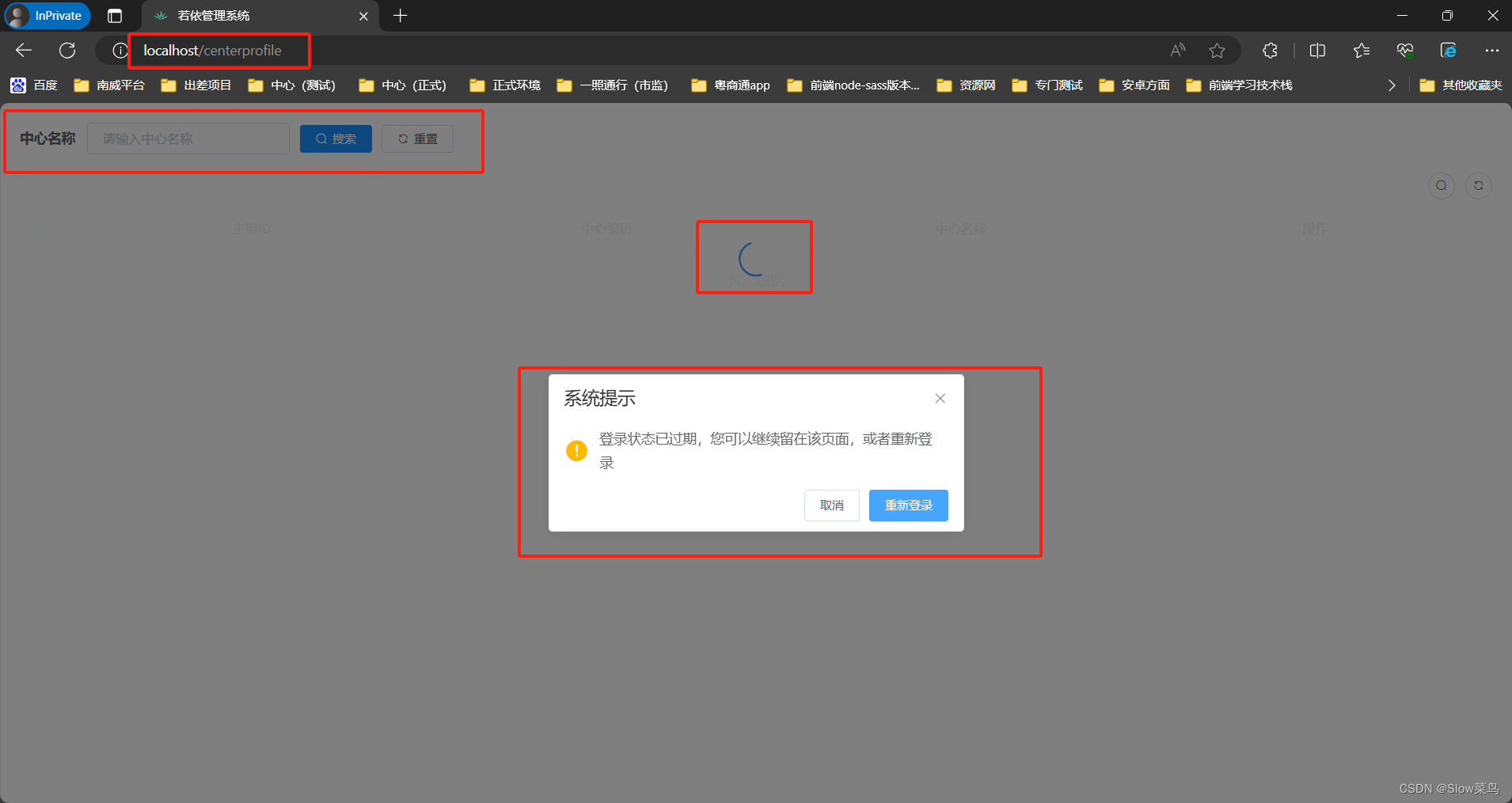Click the round refresh icon above the table

pos(1478,186)
